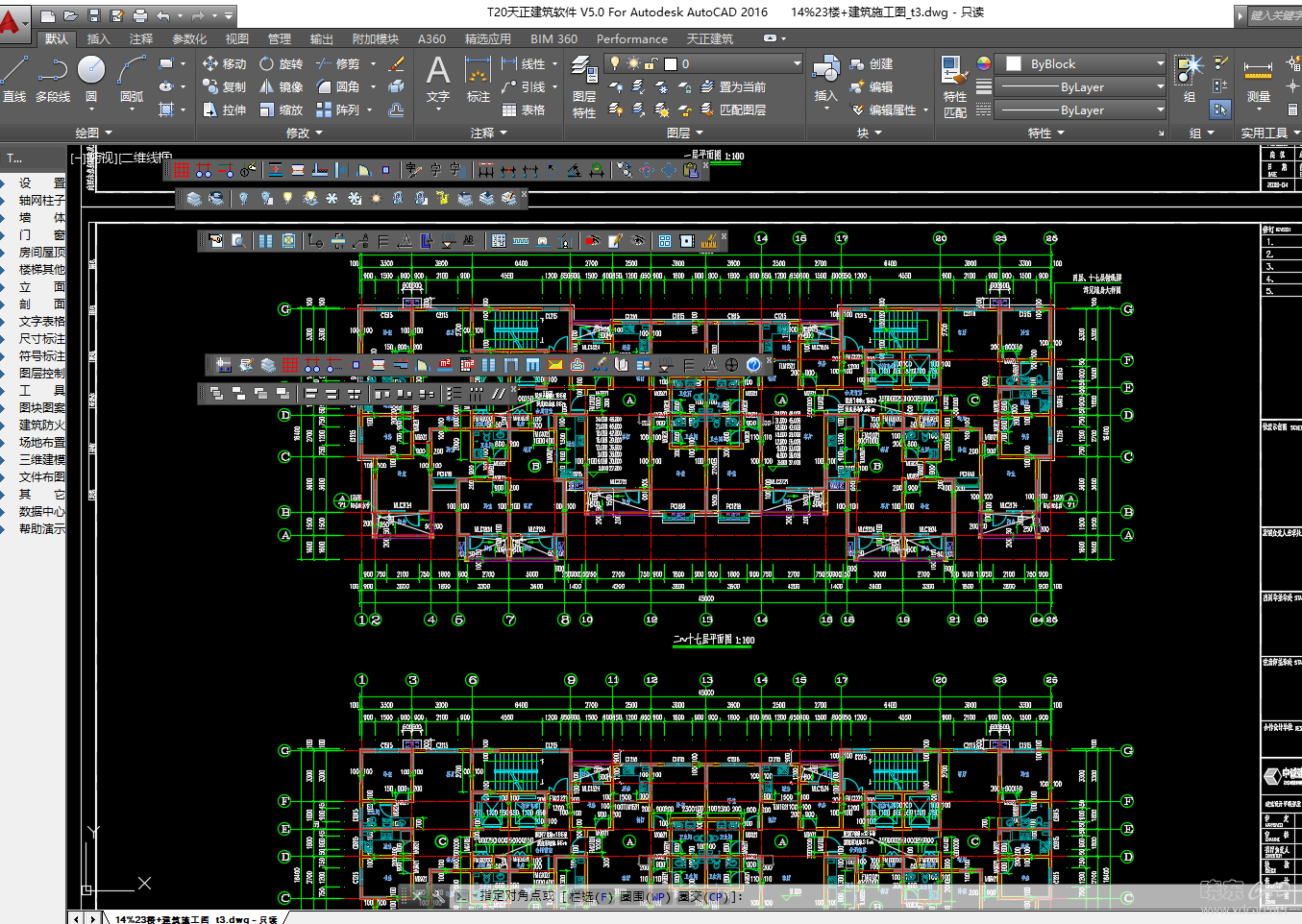Select the 多段线 polyline tool
1302x924 pixels.
[x=53, y=79]
